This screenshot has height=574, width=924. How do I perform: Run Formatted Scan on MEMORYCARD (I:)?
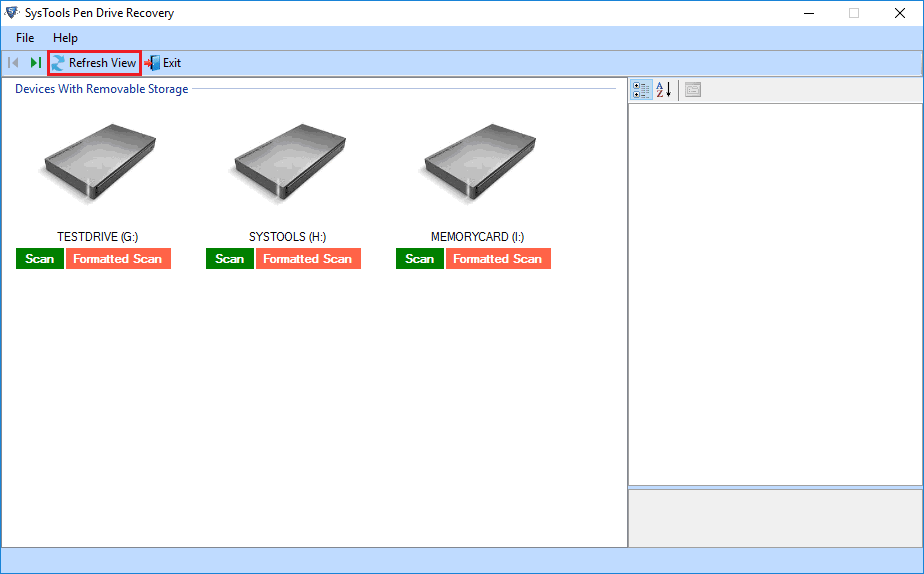click(498, 259)
